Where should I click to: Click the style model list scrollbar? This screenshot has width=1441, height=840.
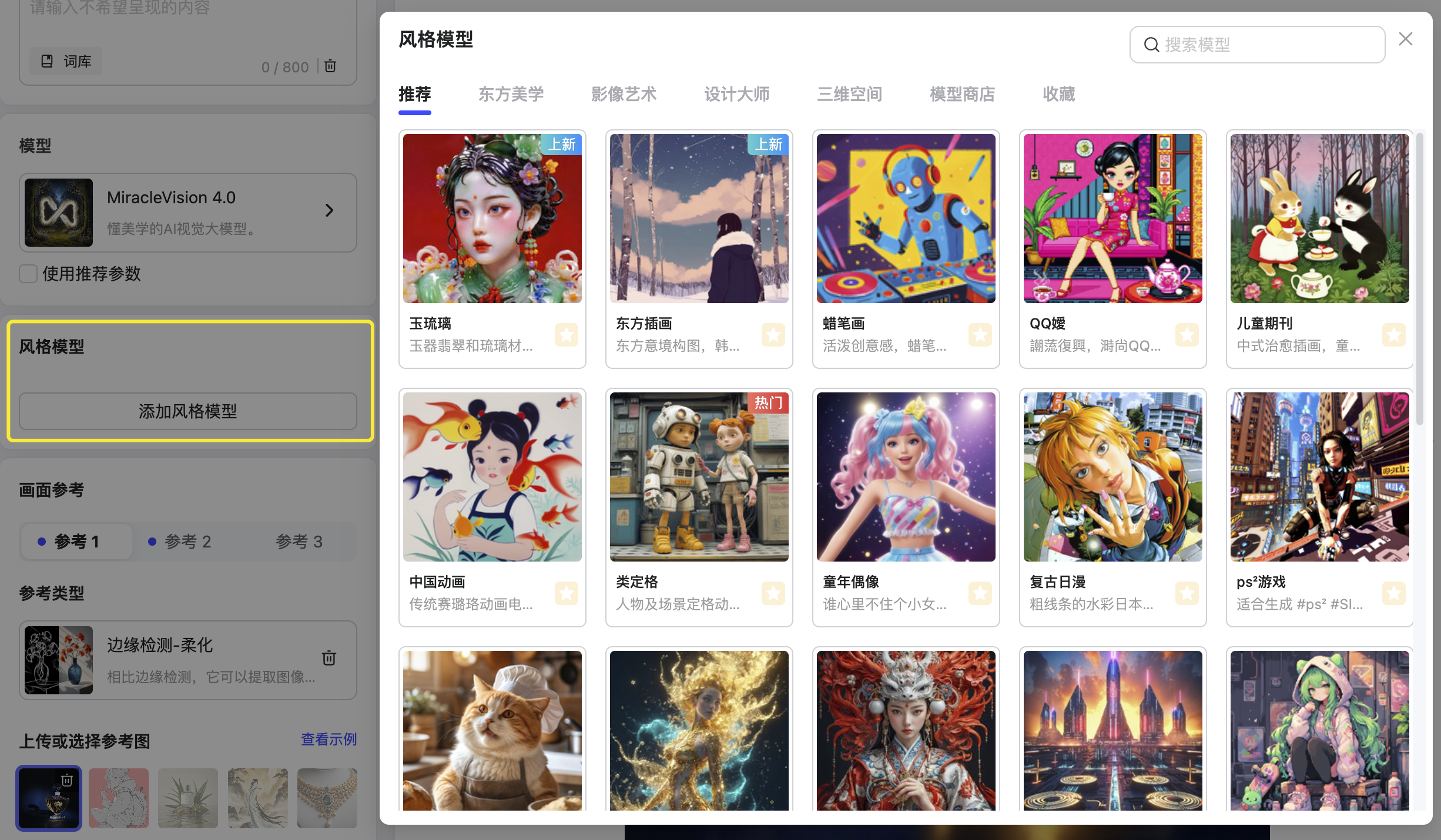tap(1419, 279)
